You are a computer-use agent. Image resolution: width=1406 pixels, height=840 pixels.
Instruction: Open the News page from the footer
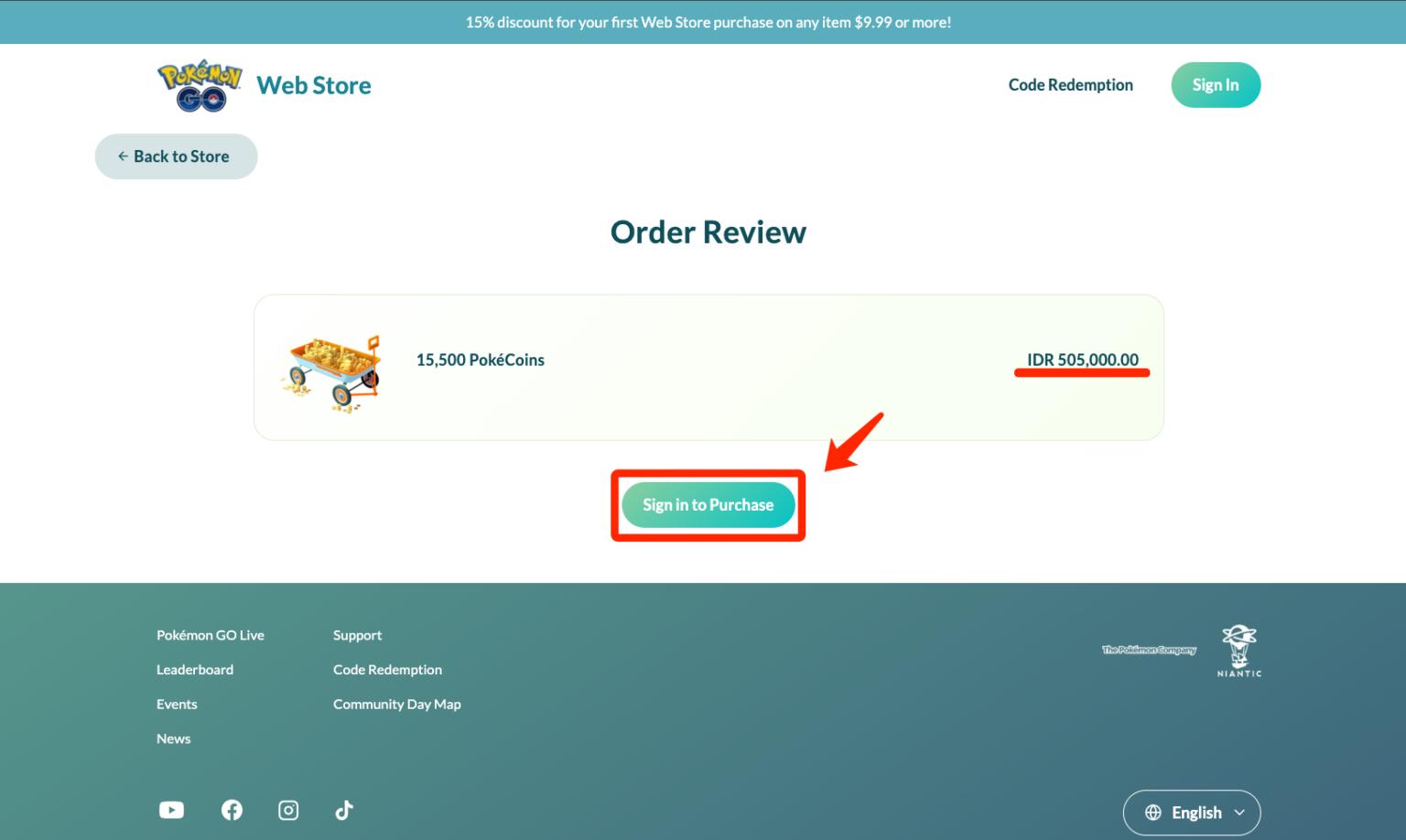(x=173, y=738)
